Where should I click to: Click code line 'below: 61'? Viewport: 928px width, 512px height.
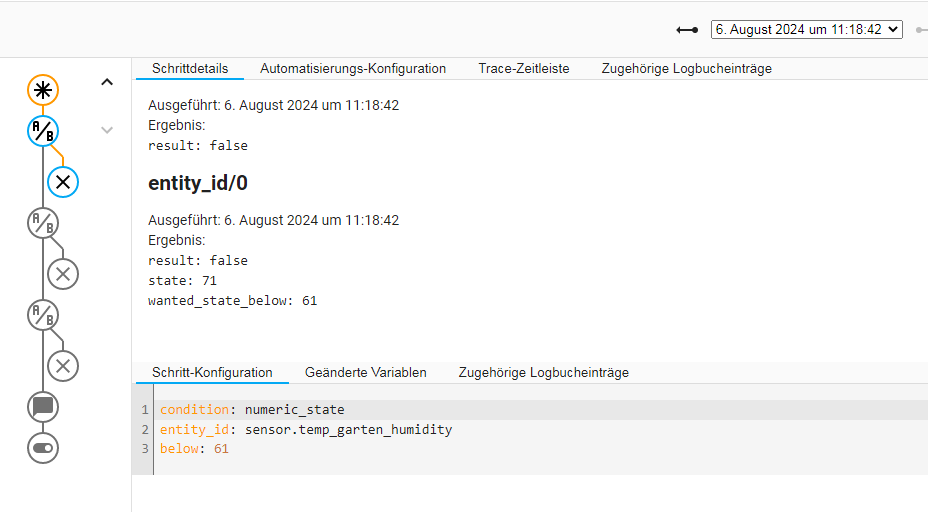(194, 449)
